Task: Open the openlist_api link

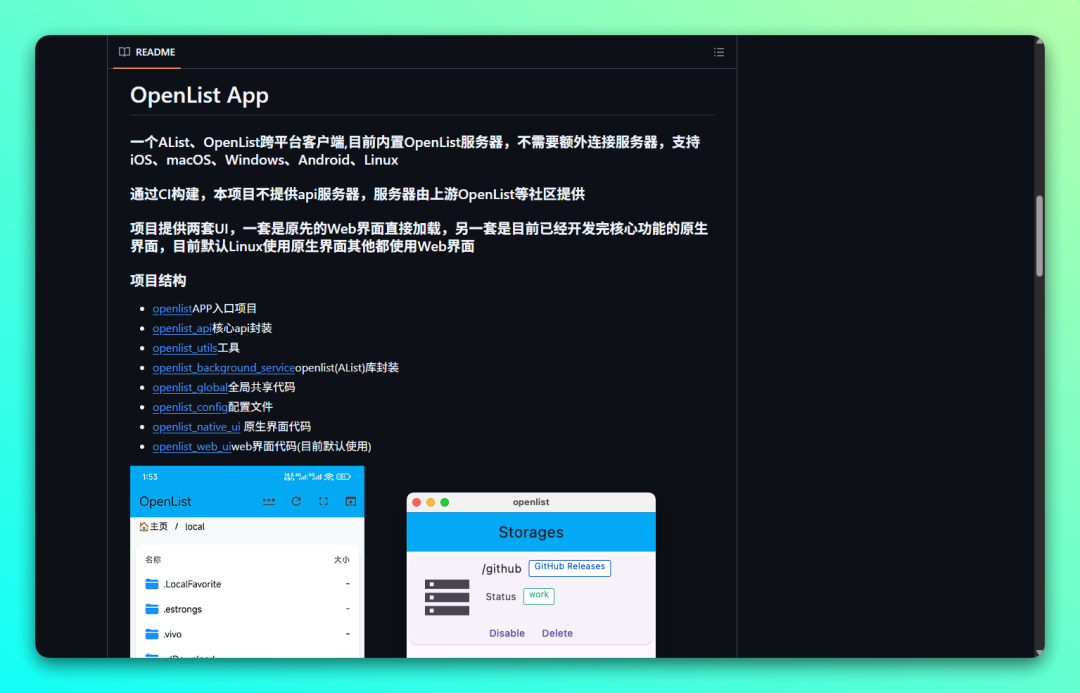Action: pyautogui.click(x=182, y=328)
